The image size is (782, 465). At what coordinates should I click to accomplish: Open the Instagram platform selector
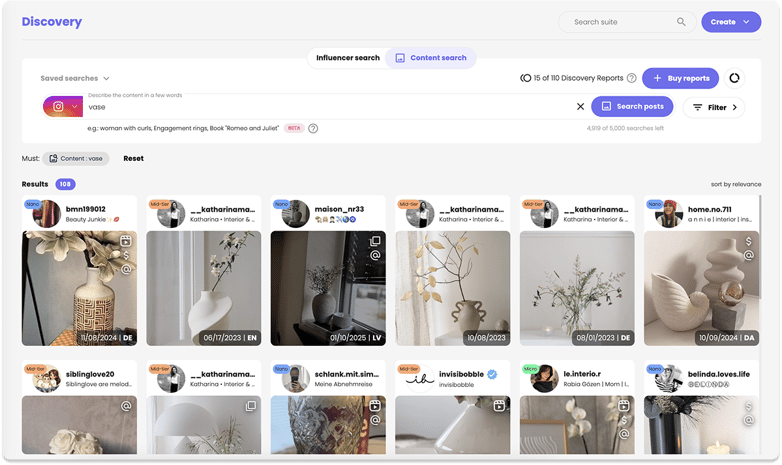point(63,106)
